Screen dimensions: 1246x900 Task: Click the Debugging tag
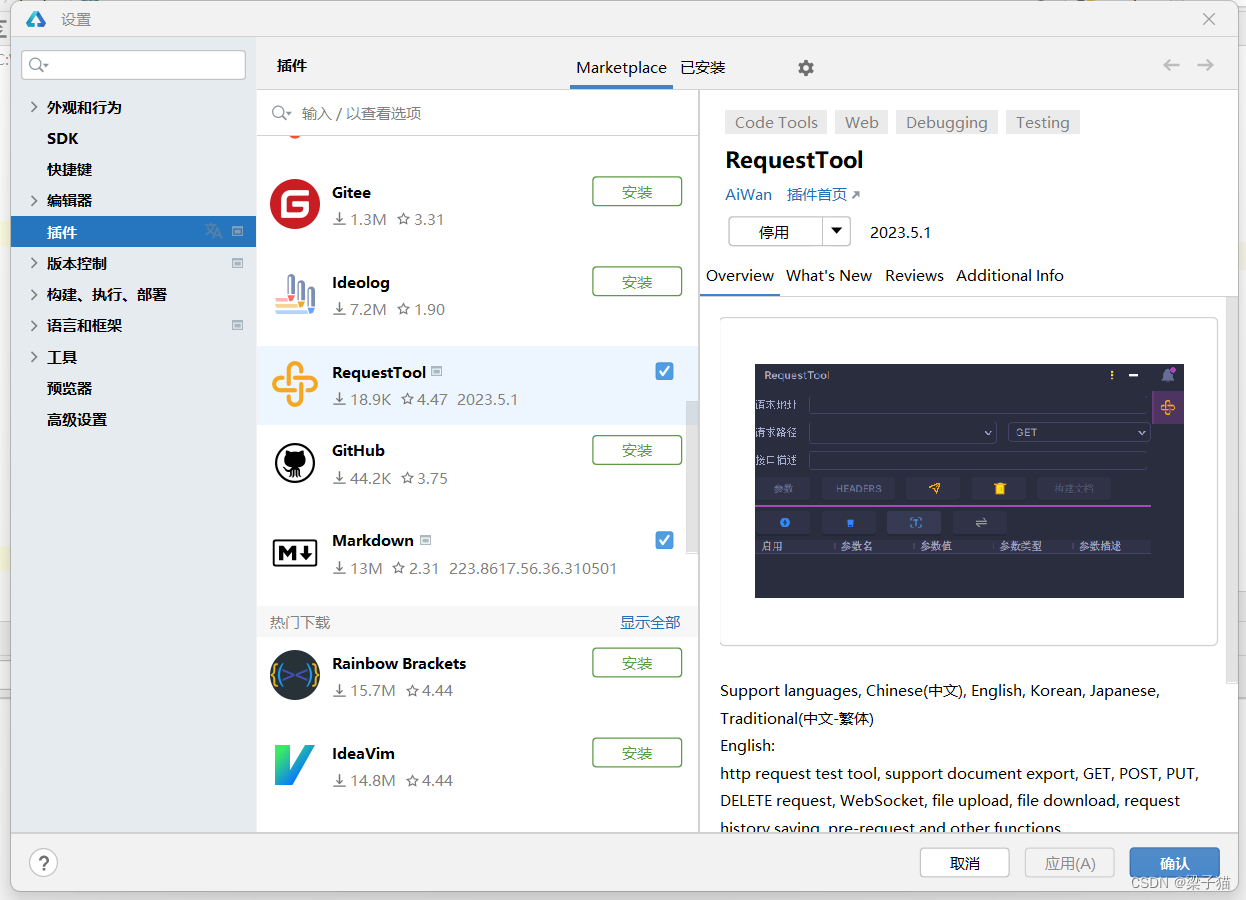947,122
